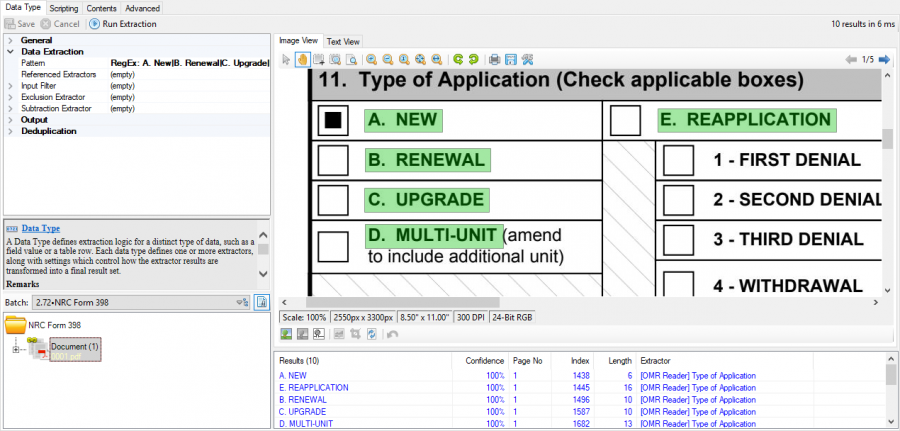900x431 pixels.
Task: Open viewer settings tools icon
Action: (x=527, y=60)
